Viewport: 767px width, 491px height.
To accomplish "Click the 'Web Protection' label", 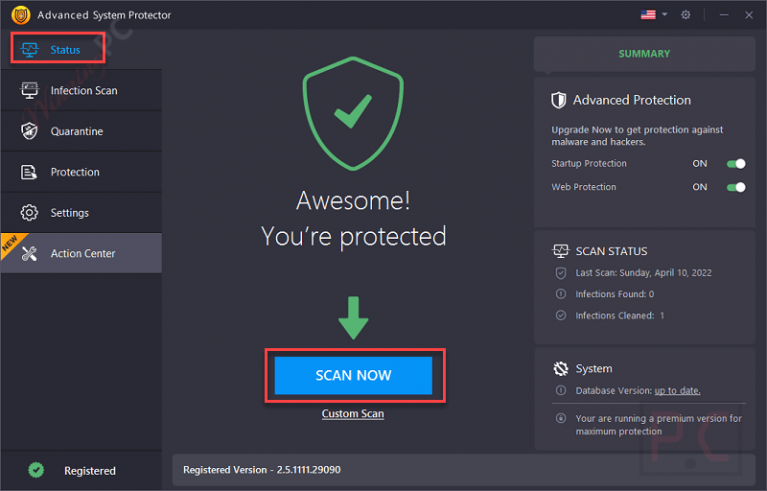I will coord(584,187).
